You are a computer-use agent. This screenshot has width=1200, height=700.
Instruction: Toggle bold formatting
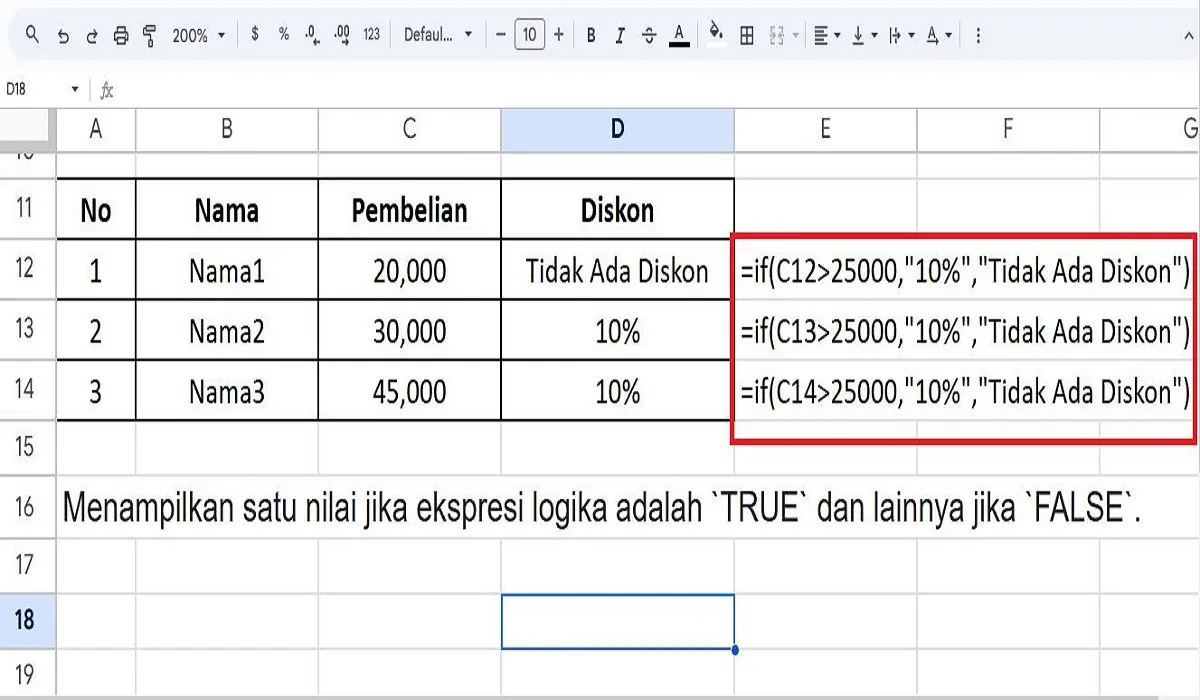pos(591,35)
